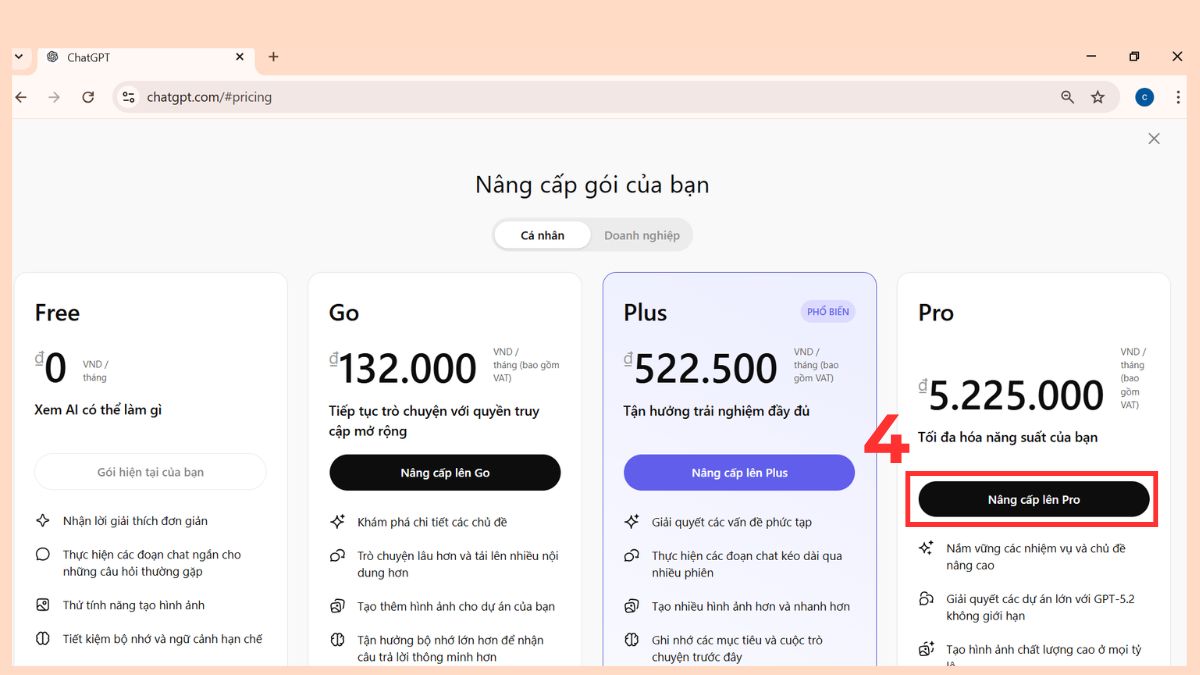
Task: Click Nâng cấp lên Plus button
Action: point(739,472)
